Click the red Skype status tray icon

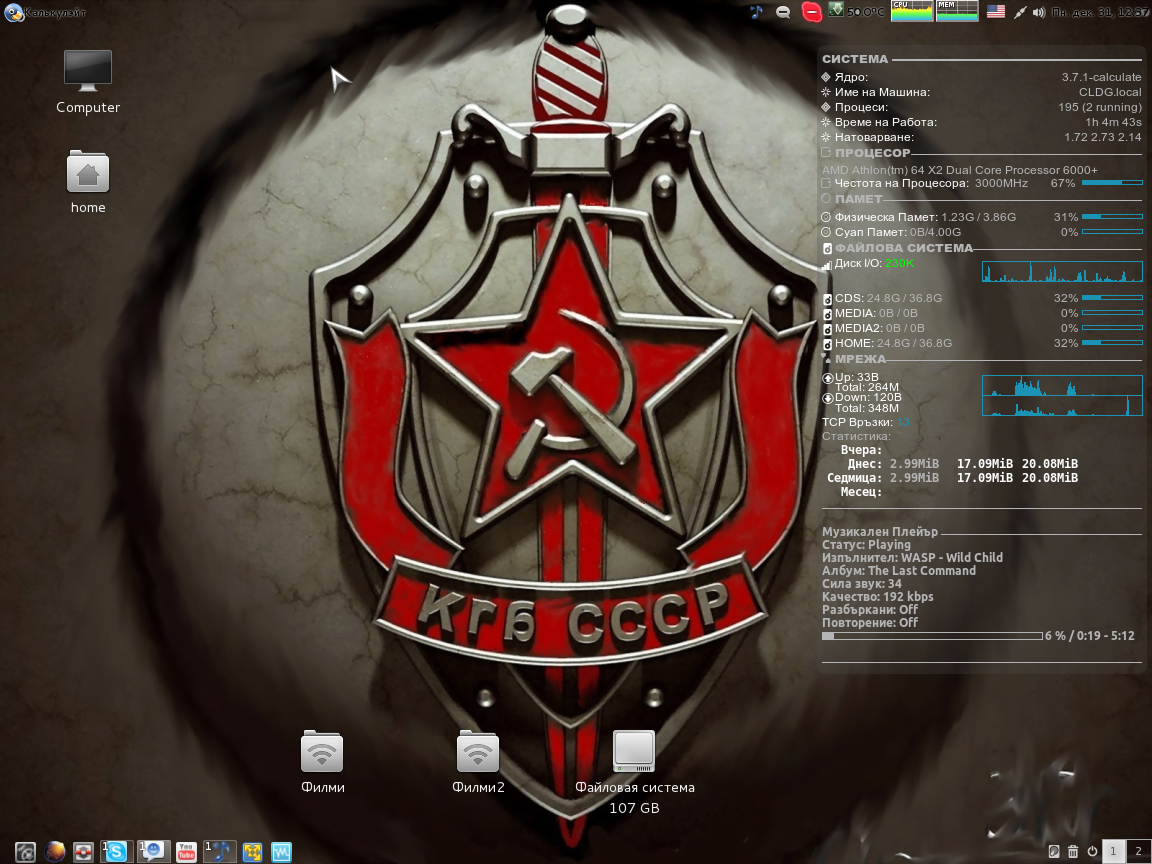811,12
